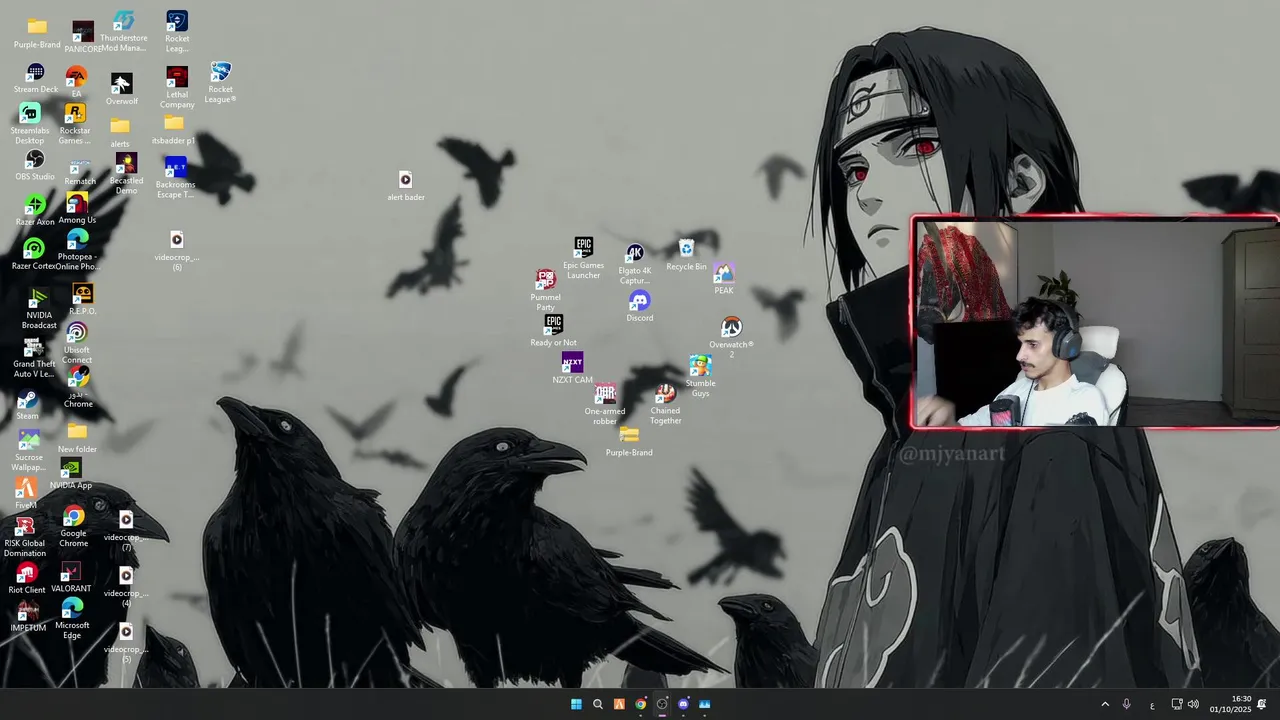Launch the R.E.P.O. game shortcut
Screen dimensions: 1280x720
(83, 299)
